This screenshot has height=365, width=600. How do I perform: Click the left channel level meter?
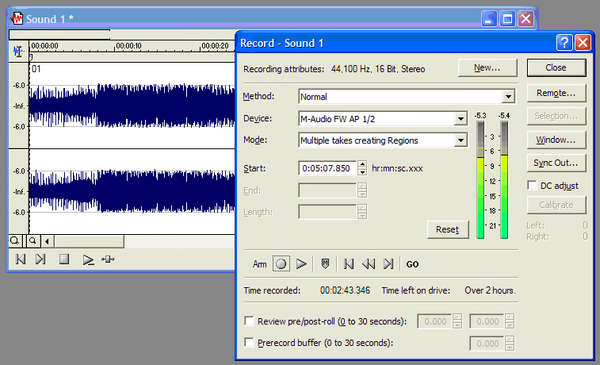click(x=481, y=180)
